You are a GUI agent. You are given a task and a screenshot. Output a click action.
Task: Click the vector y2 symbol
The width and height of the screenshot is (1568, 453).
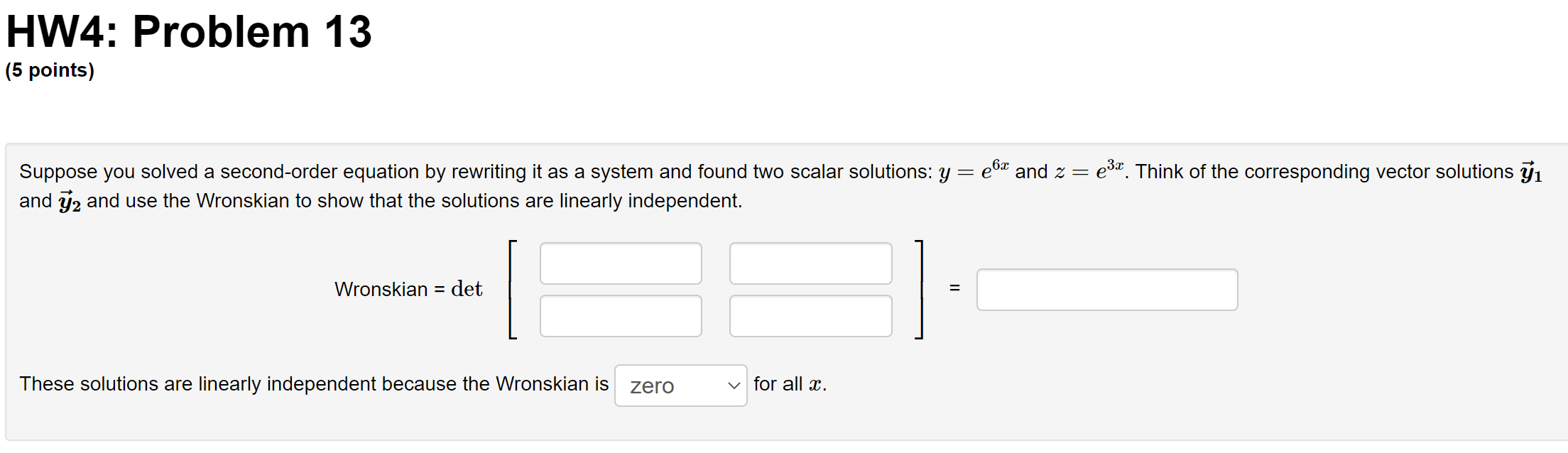pyautogui.click(x=70, y=202)
